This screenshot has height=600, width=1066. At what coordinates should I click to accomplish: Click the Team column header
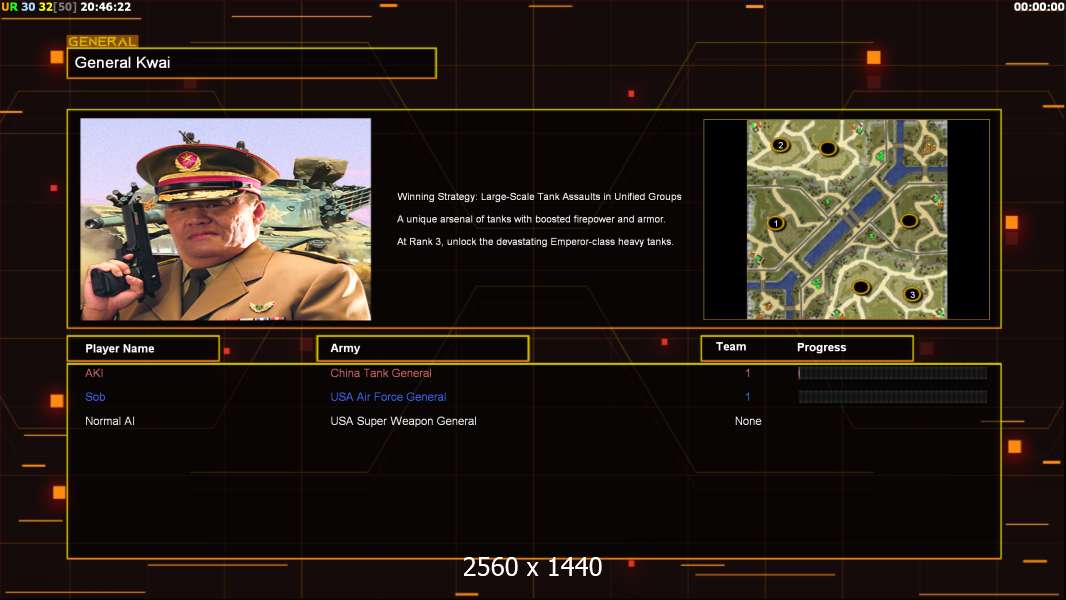coord(731,347)
